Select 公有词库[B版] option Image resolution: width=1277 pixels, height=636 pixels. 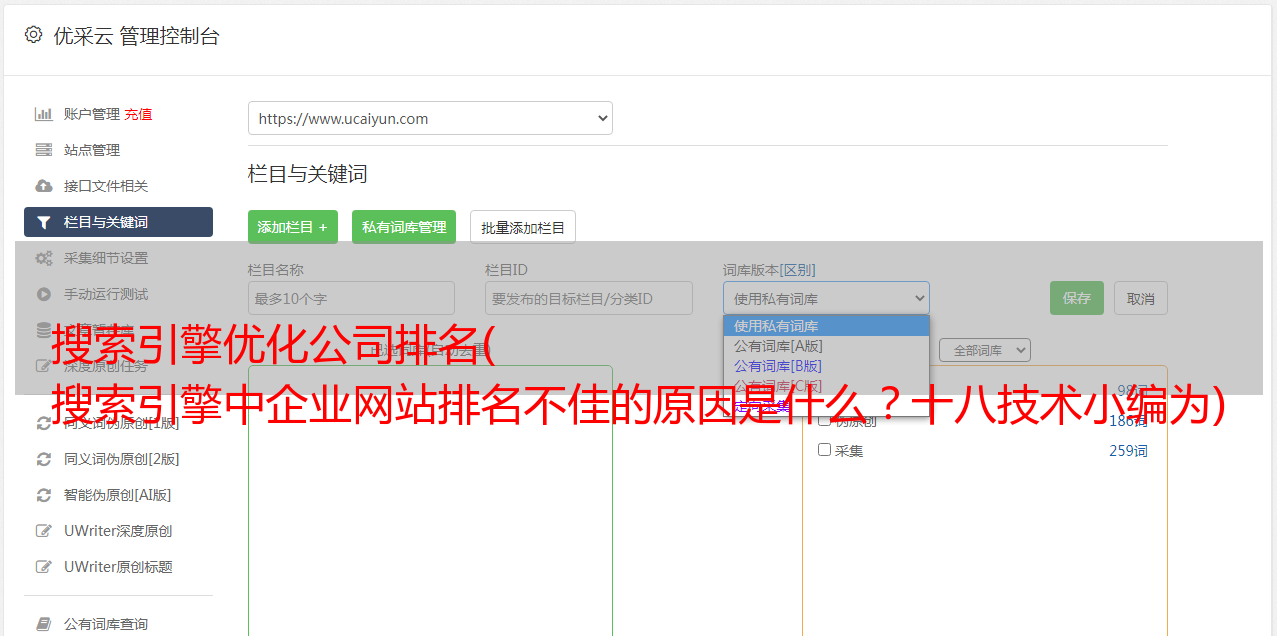tap(826, 366)
